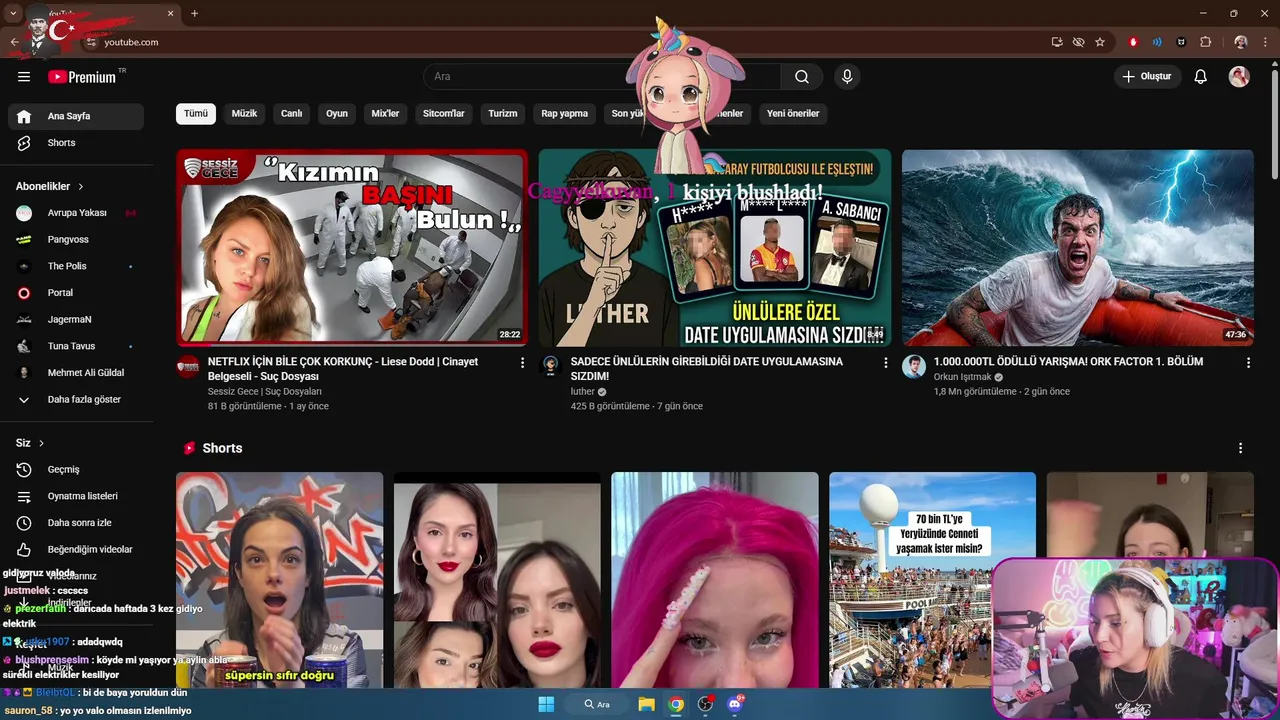
Task: Select the Tümü filter chip
Action: [x=196, y=114]
